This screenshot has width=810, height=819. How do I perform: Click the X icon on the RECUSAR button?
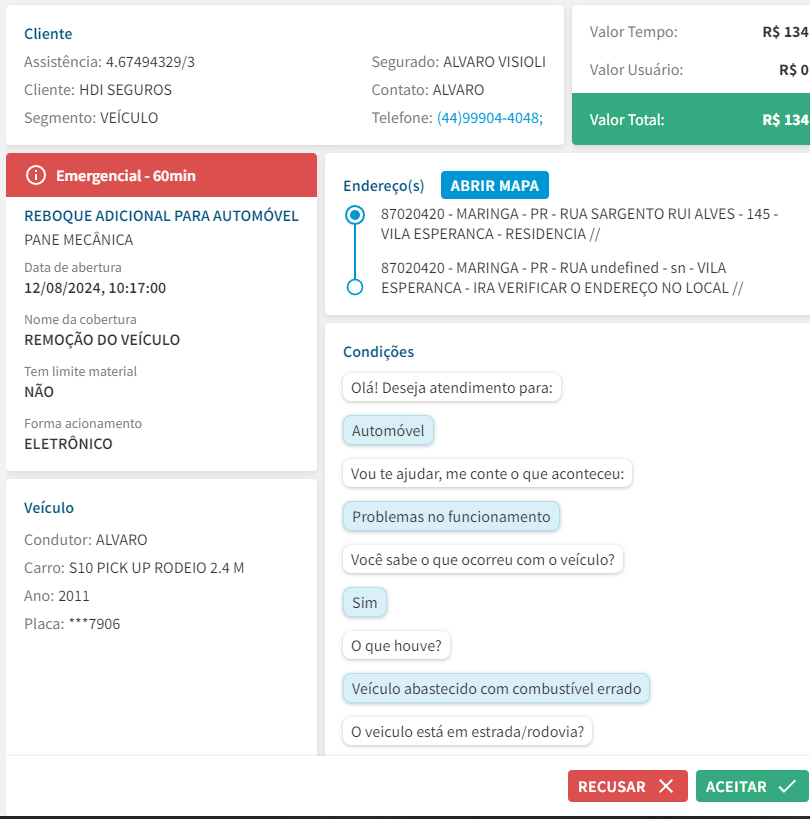tap(666, 786)
